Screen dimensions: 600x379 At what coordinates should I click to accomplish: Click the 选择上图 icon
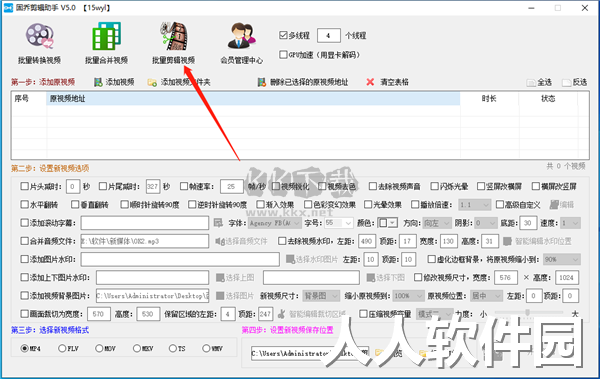coord(220,278)
